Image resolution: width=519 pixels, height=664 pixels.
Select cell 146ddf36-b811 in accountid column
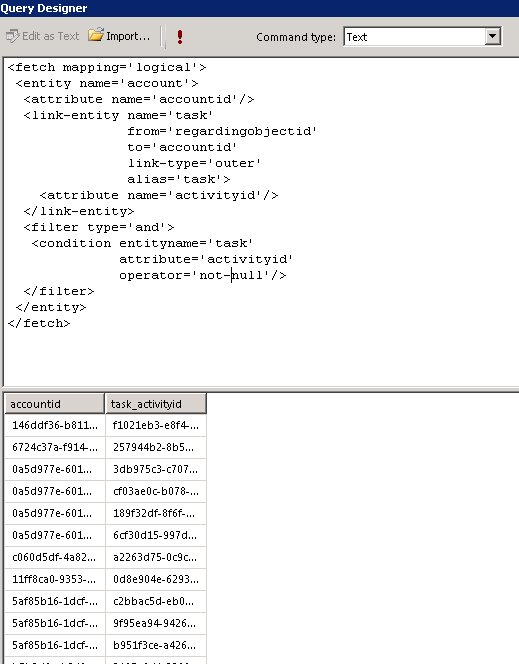tap(54, 425)
